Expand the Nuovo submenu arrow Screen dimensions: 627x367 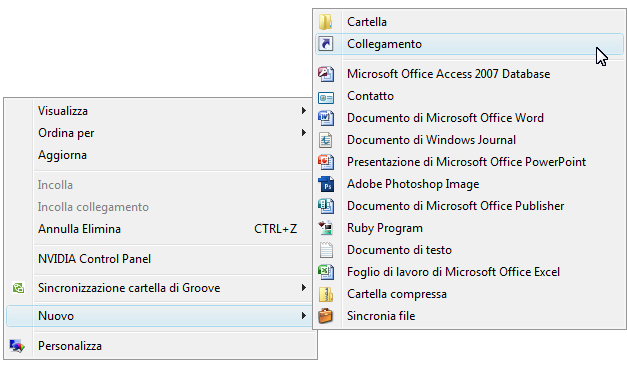click(x=304, y=316)
